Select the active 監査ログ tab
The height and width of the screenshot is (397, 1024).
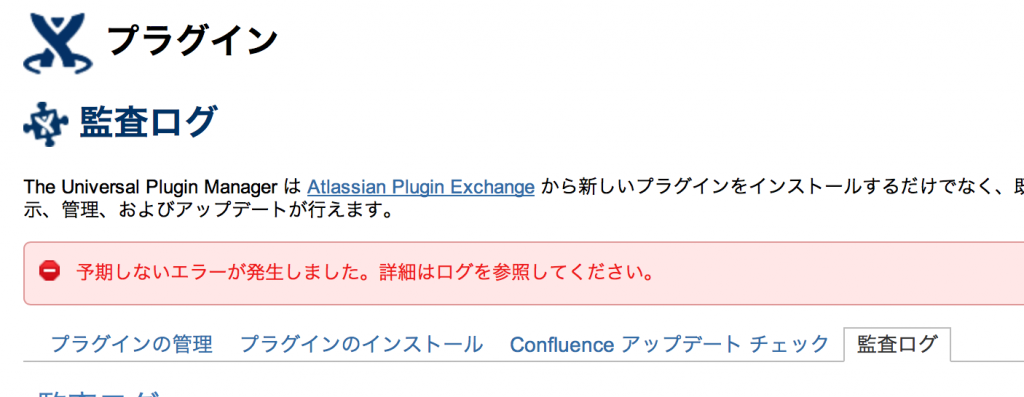[x=897, y=343]
